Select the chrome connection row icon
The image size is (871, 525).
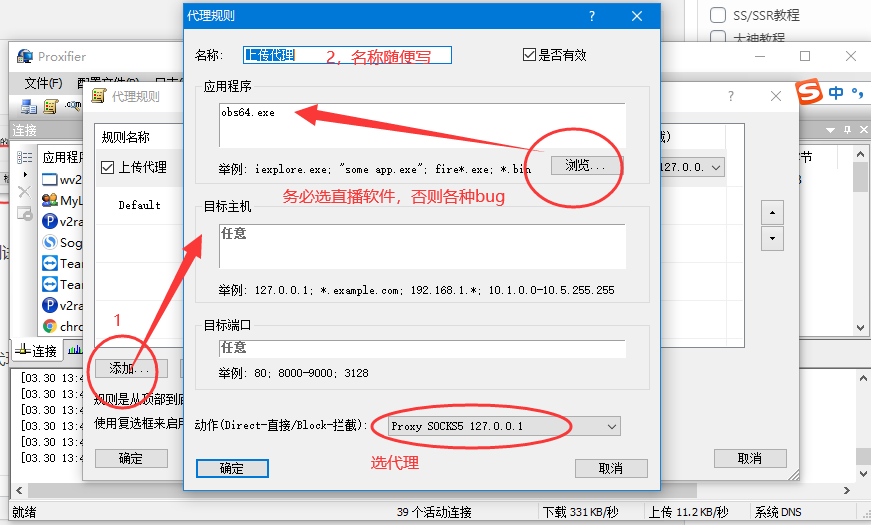[50, 326]
